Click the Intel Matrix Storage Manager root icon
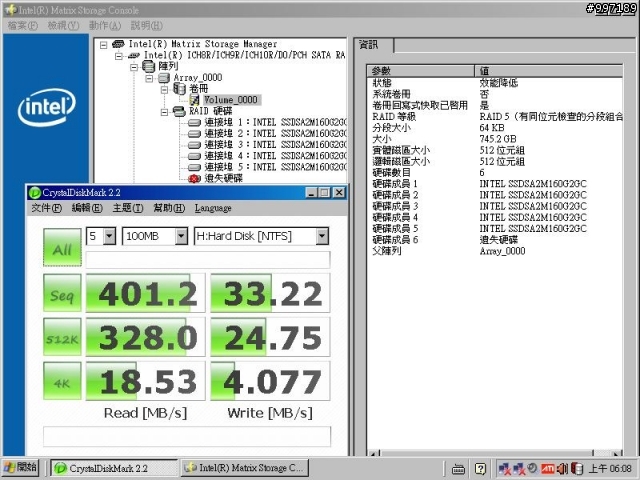The height and width of the screenshot is (480, 640). [118, 43]
